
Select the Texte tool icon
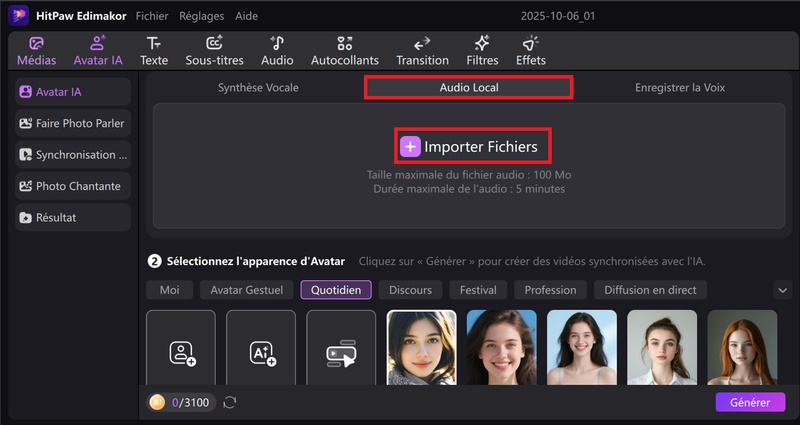153,51
